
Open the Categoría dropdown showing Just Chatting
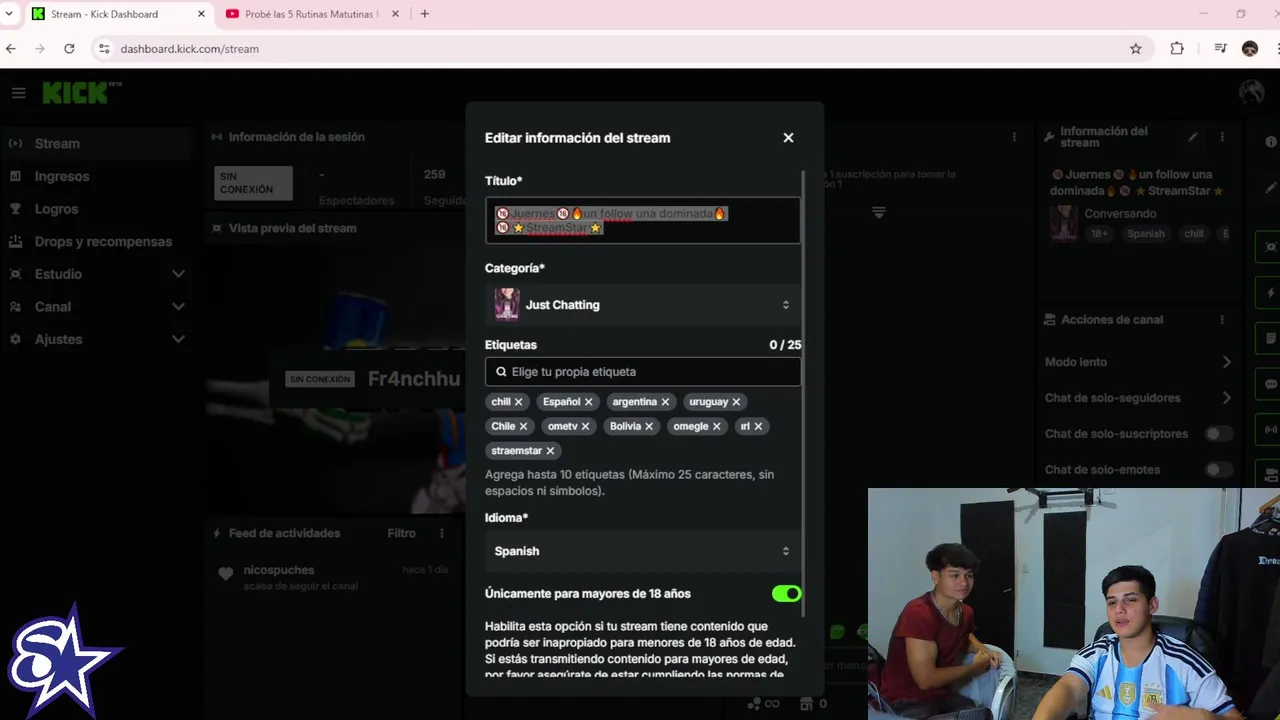click(643, 305)
